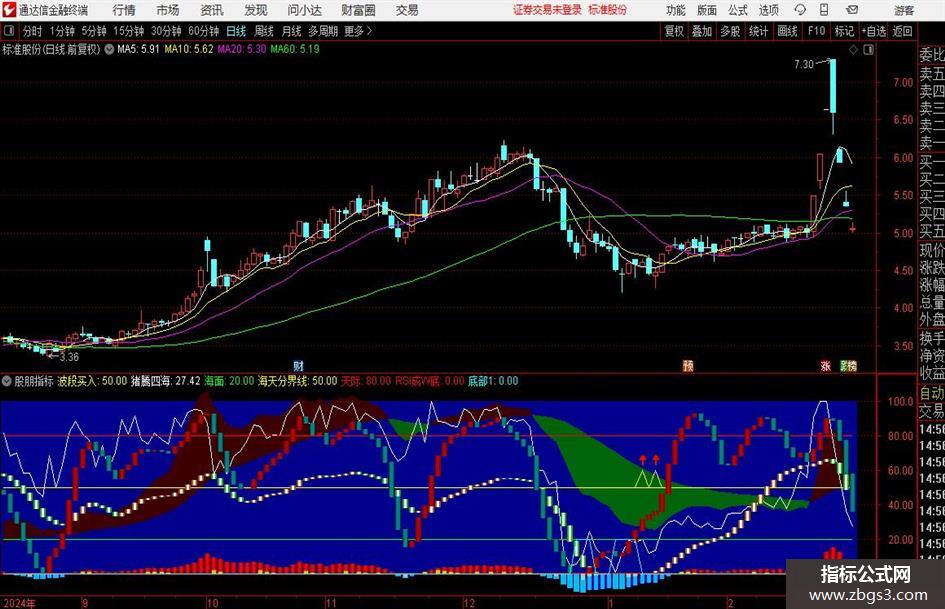Switch to 30分钟 period tab

click(x=166, y=31)
